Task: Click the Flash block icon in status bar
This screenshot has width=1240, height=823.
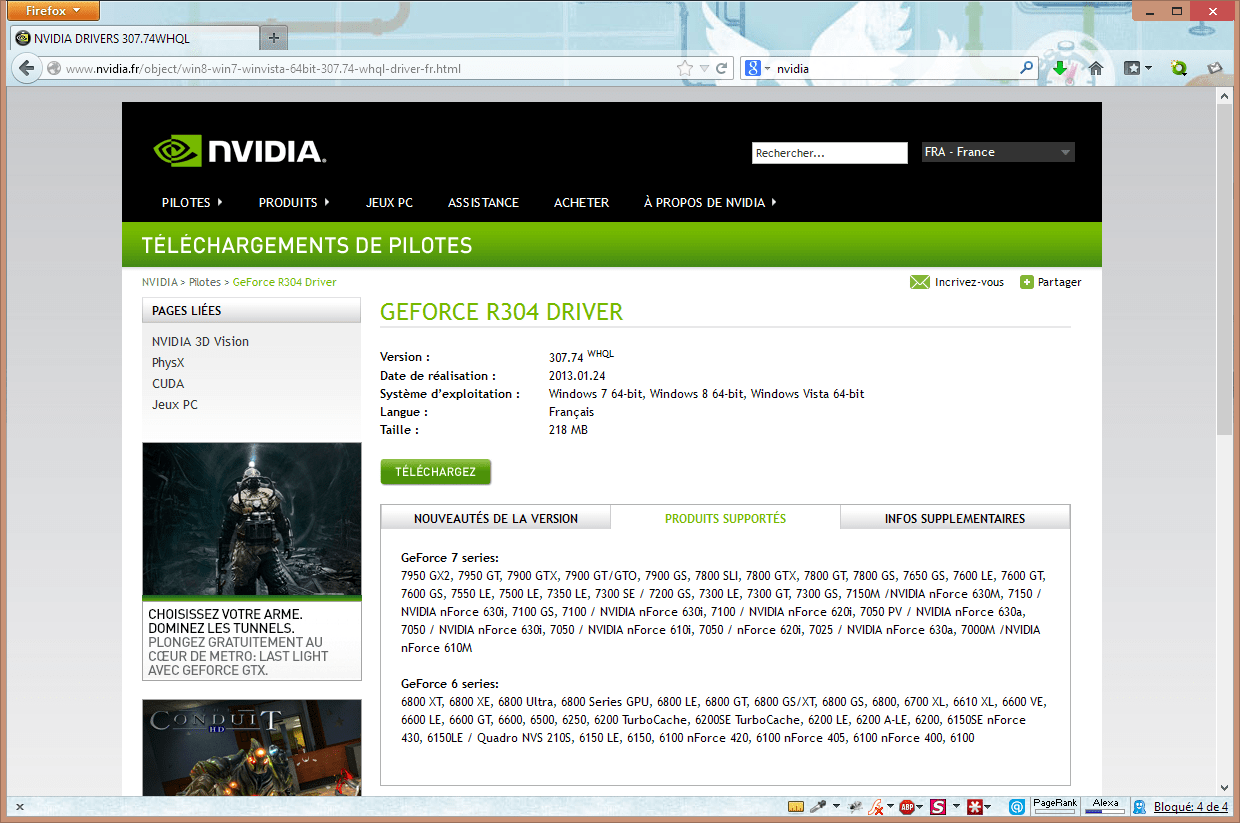Action: (x=876, y=806)
